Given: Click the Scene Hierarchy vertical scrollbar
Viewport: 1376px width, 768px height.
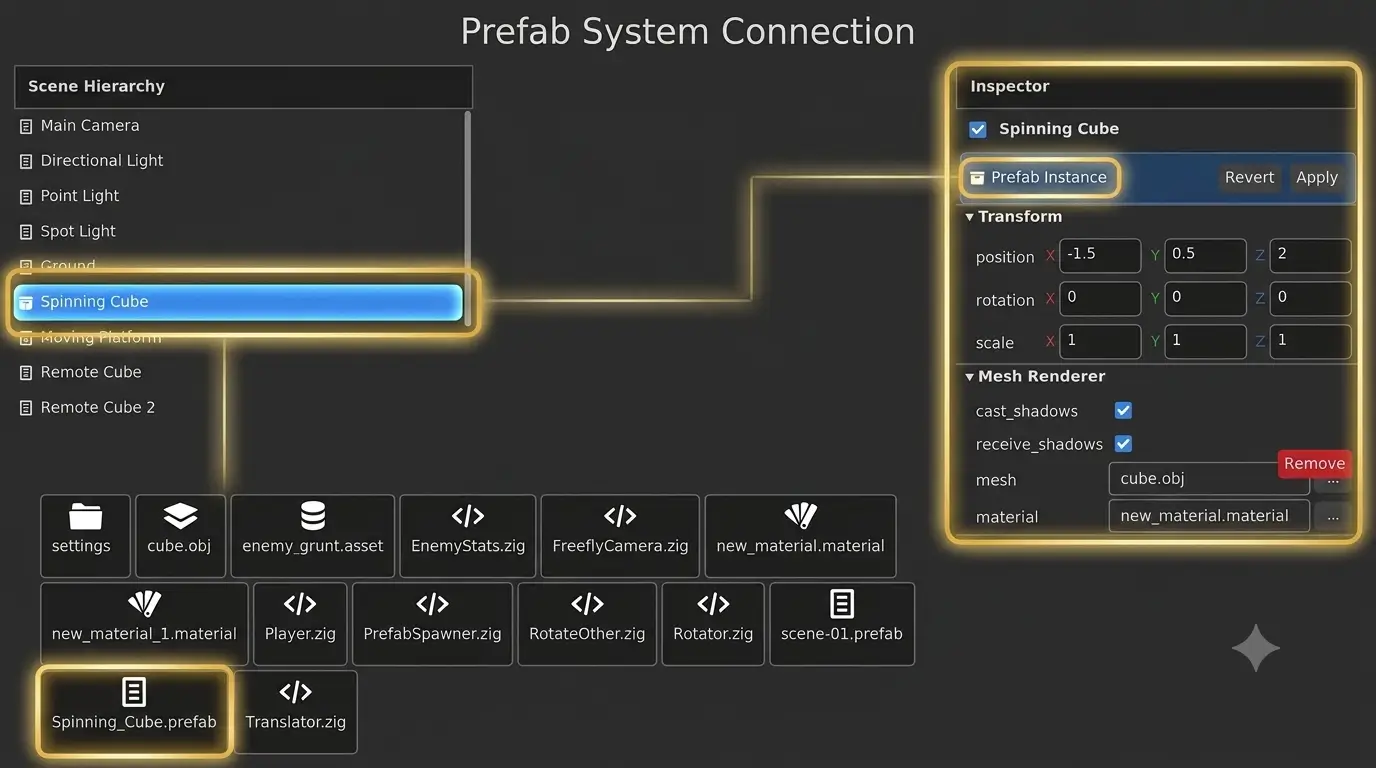Looking at the screenshot, I should 468,218.
